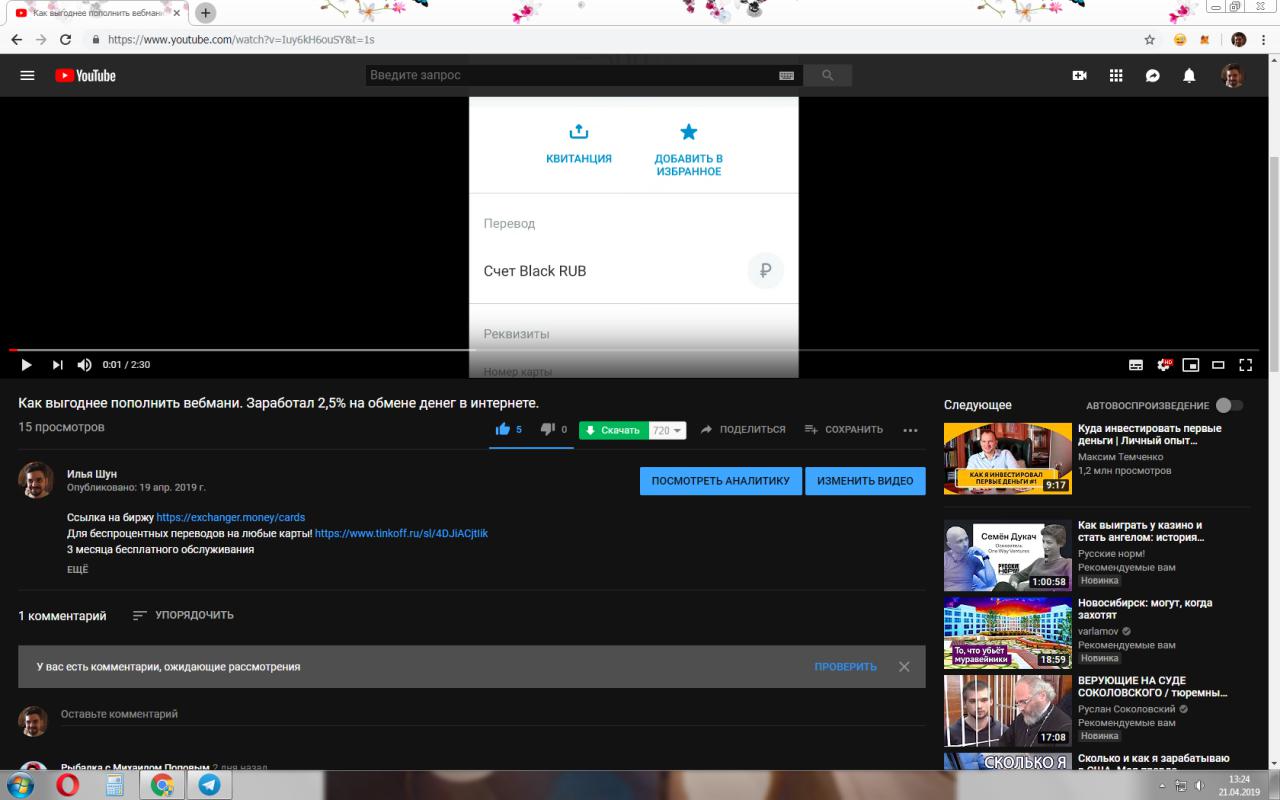Open the channel avatar next to Илья Шун

pos(36,480)
